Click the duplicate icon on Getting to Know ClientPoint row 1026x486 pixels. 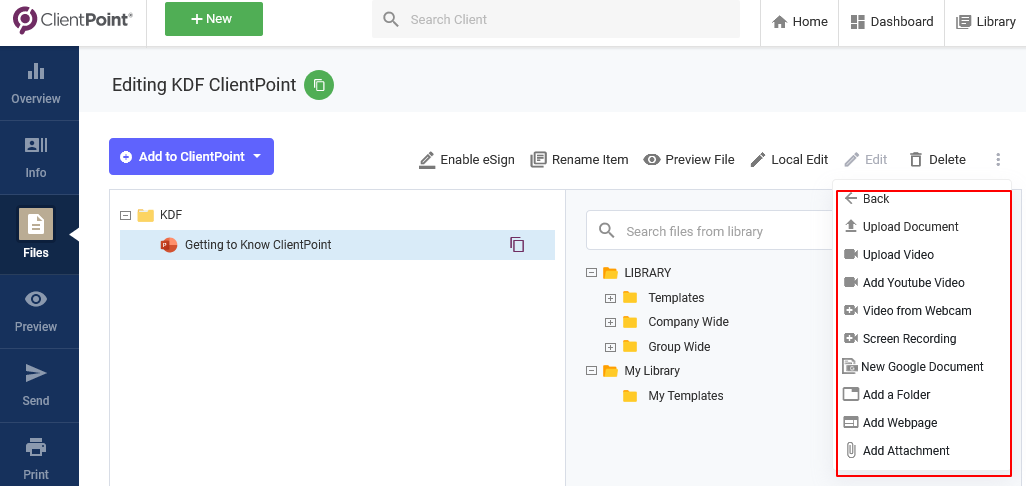coord(517,245)
